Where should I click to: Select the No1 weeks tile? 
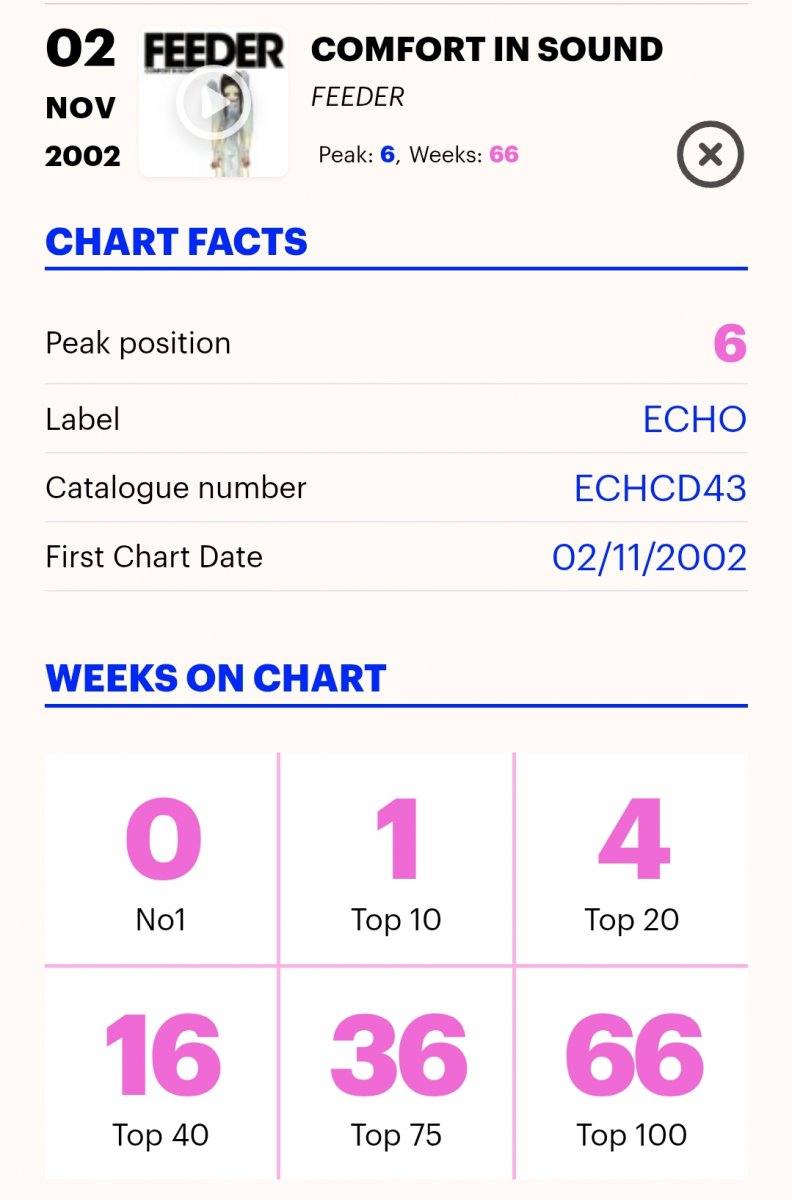[161, 859]
